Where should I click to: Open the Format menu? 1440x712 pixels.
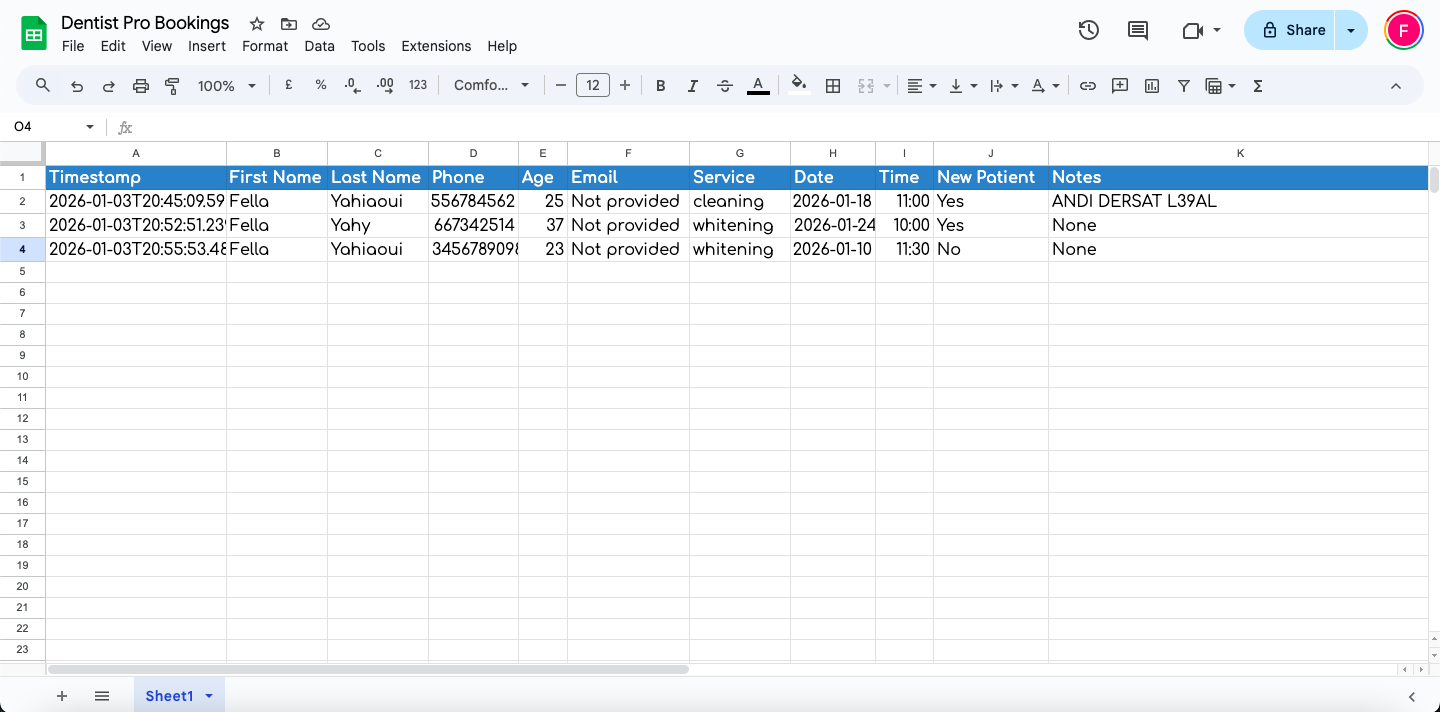tap(264, 46)
